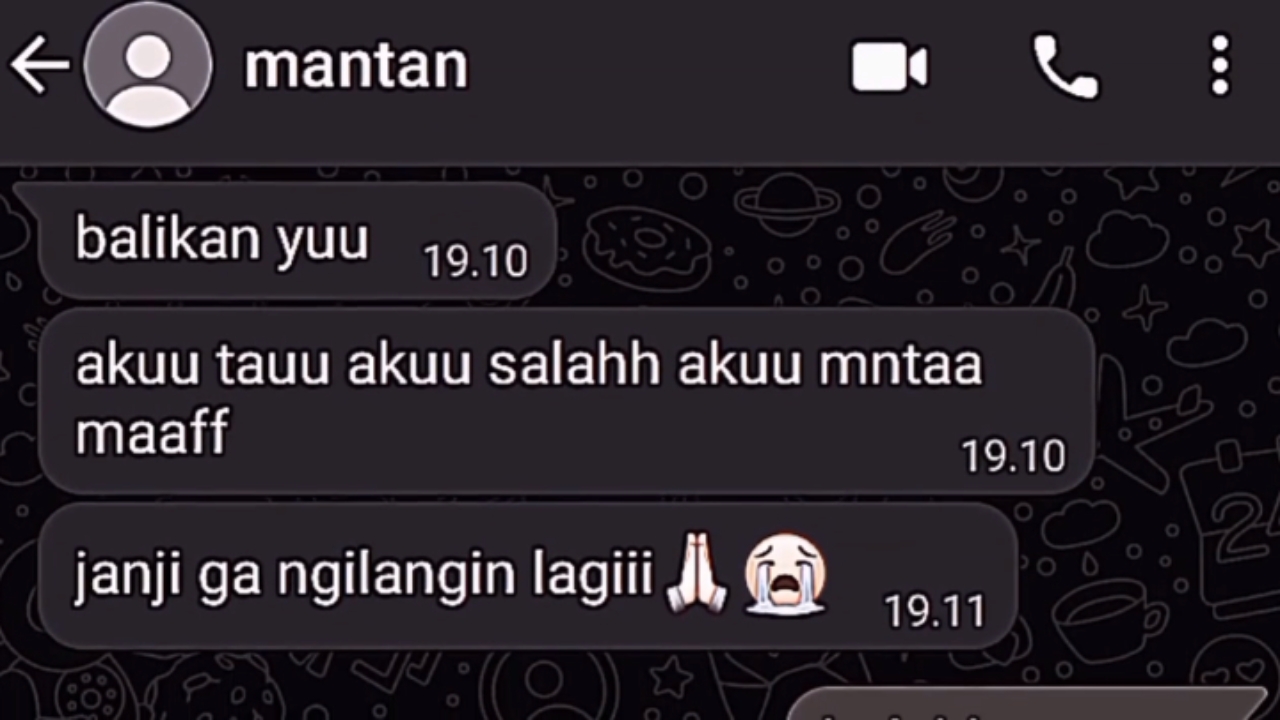Screen dimensions: 1280x720
Task: Start a voice call
Action: coord(1065,67)
